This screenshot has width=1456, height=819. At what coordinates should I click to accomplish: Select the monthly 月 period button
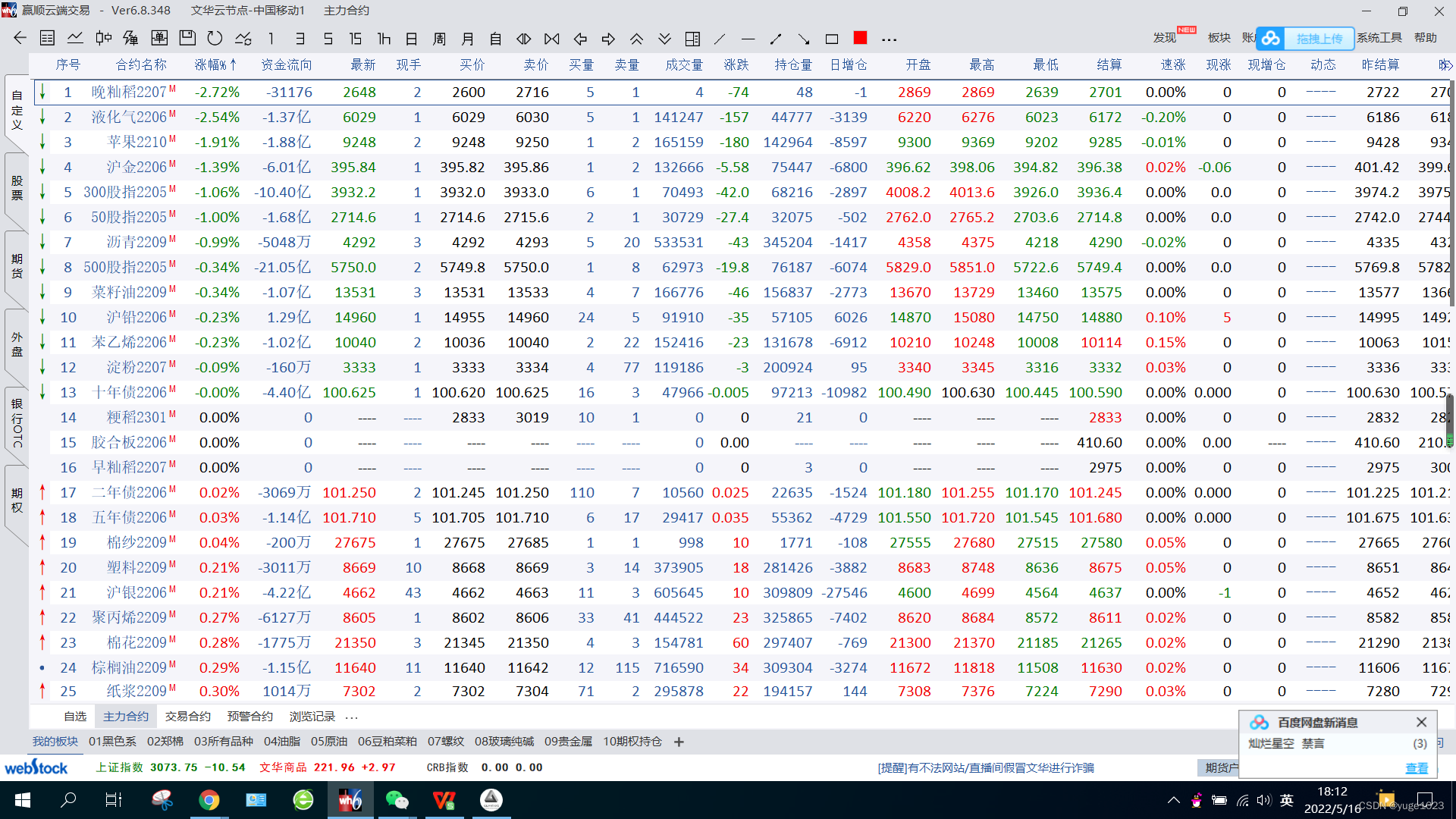468,38
